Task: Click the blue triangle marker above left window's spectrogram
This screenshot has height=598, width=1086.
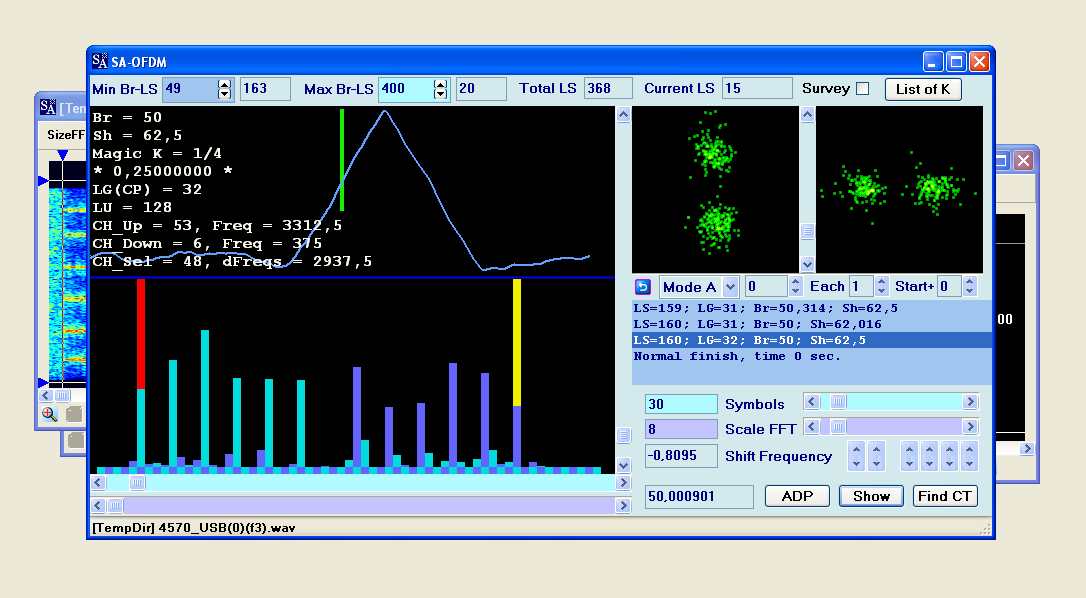Action: tap(62, 155)
